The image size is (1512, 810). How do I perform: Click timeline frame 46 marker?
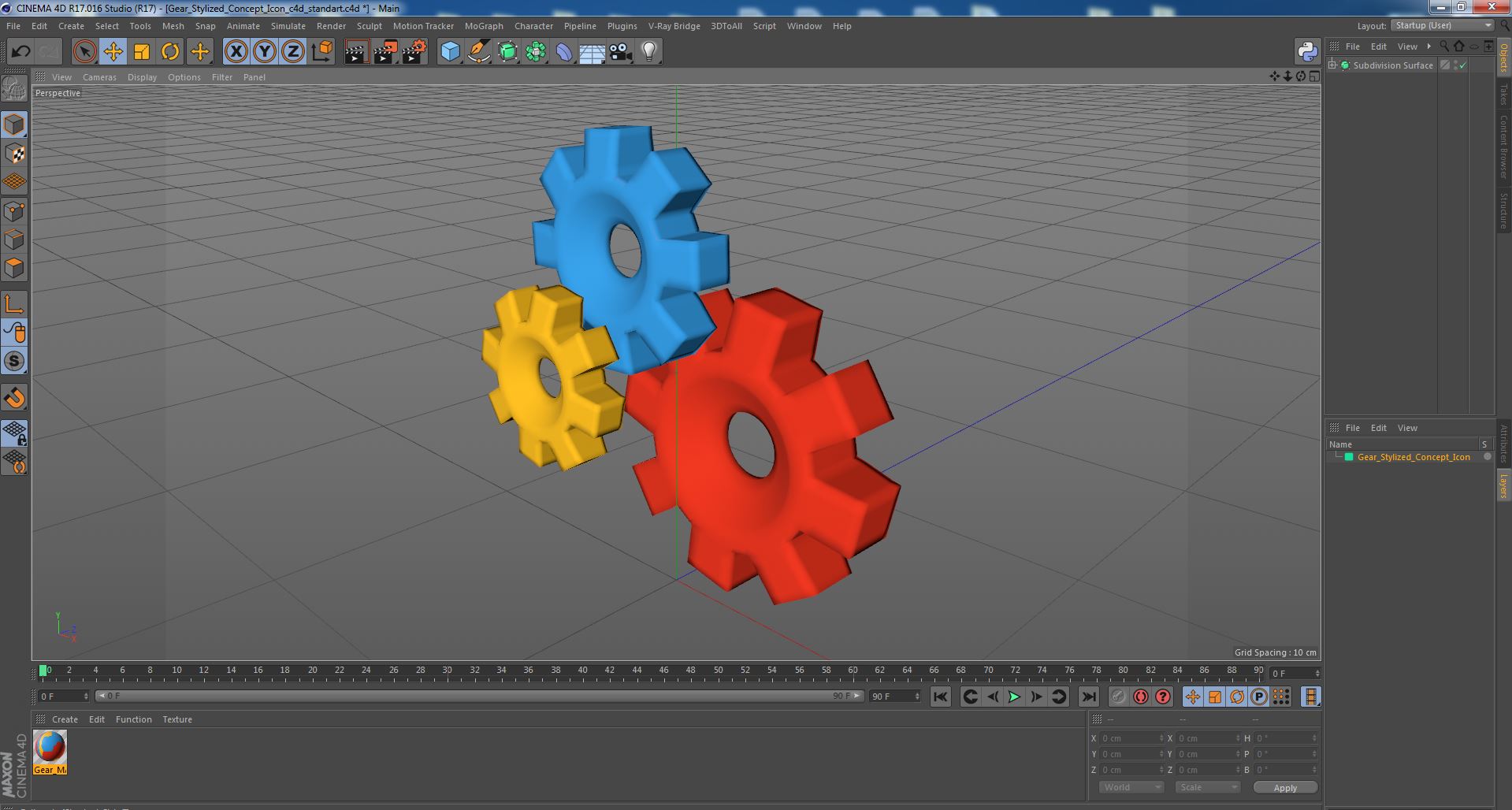click(663, 671)
